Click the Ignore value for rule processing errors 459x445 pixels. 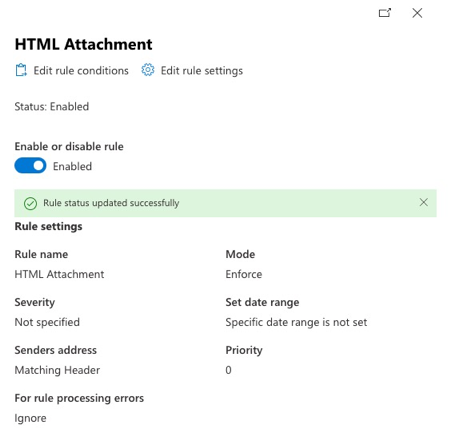tap(30, 418)
